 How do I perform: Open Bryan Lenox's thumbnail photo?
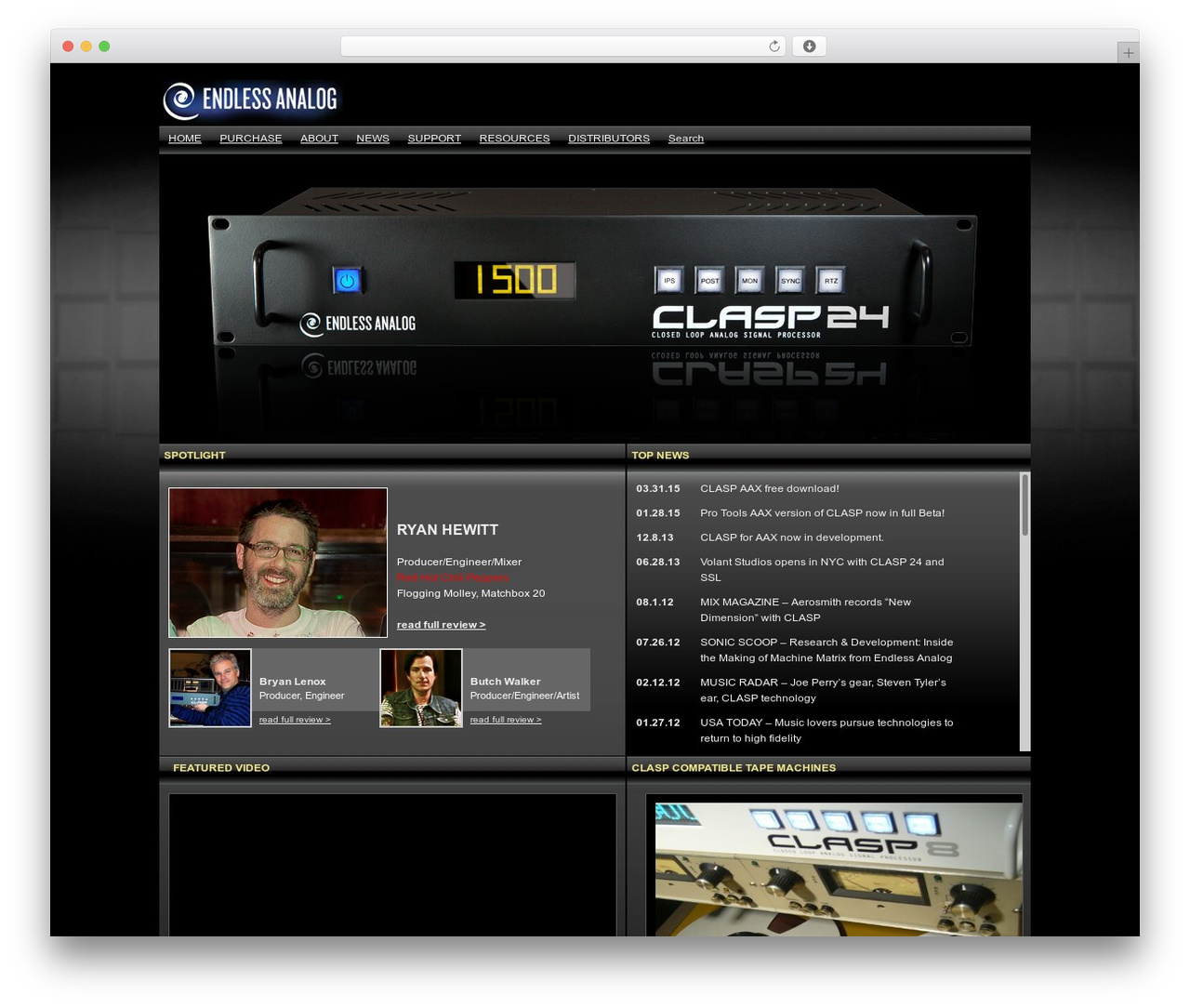click(x=210, y=688)
